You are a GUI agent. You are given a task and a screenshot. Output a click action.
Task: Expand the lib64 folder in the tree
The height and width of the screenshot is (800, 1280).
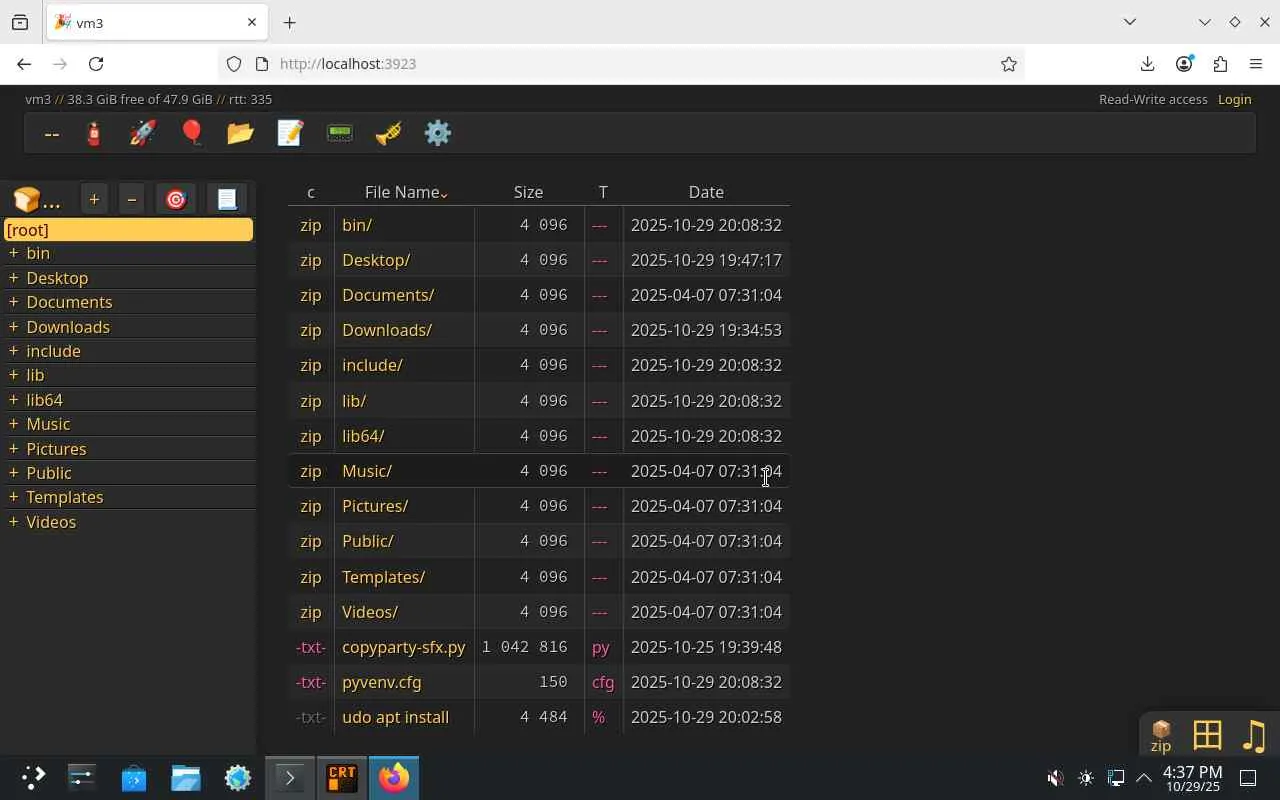(x=13, y=400)
